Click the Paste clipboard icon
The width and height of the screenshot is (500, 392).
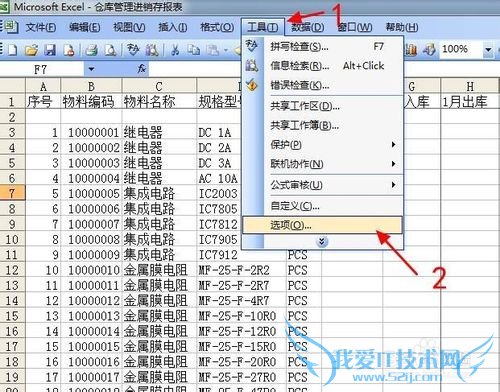(213, 50)
